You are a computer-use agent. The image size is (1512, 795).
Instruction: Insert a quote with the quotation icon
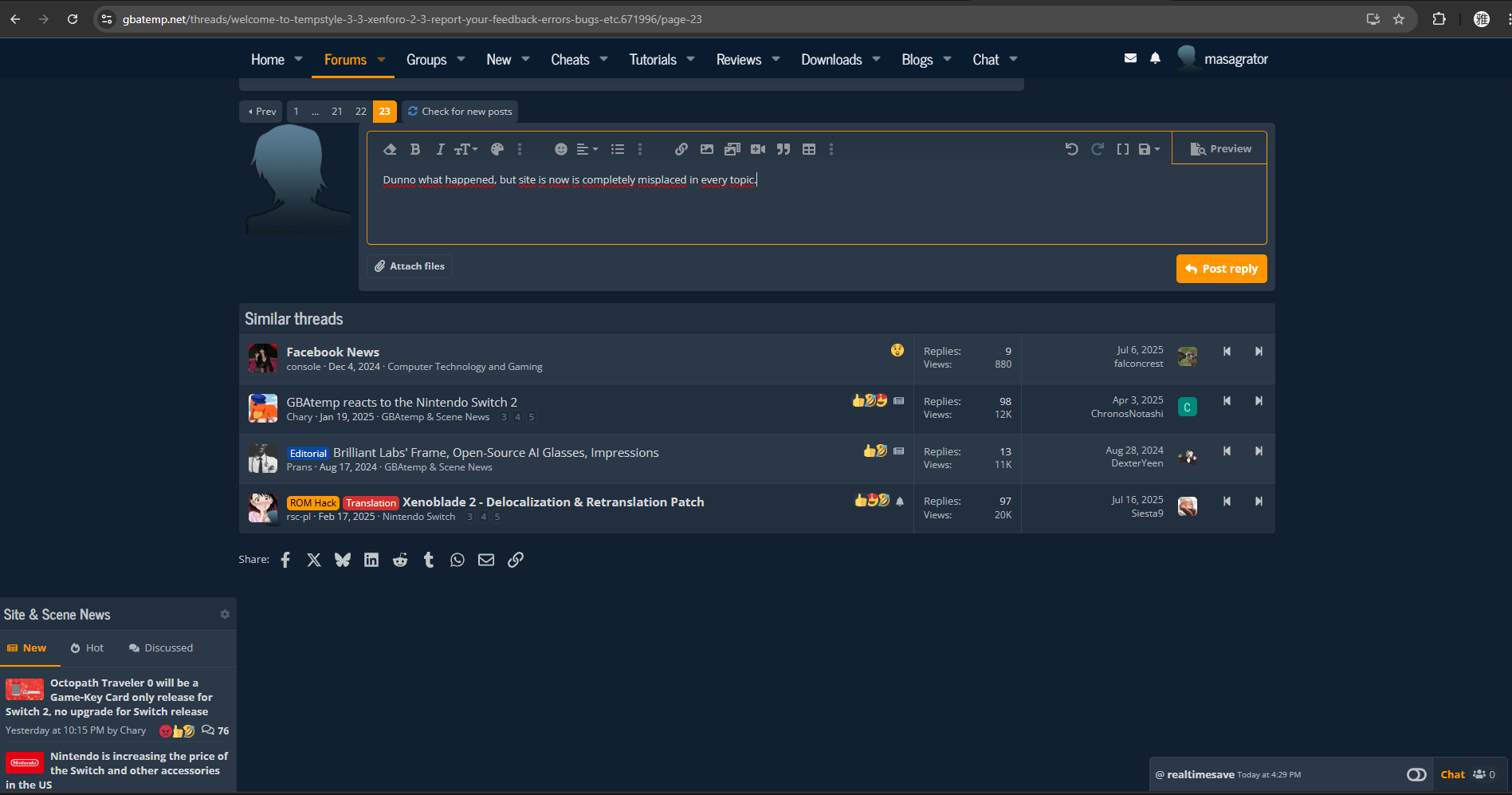point(783,149)
